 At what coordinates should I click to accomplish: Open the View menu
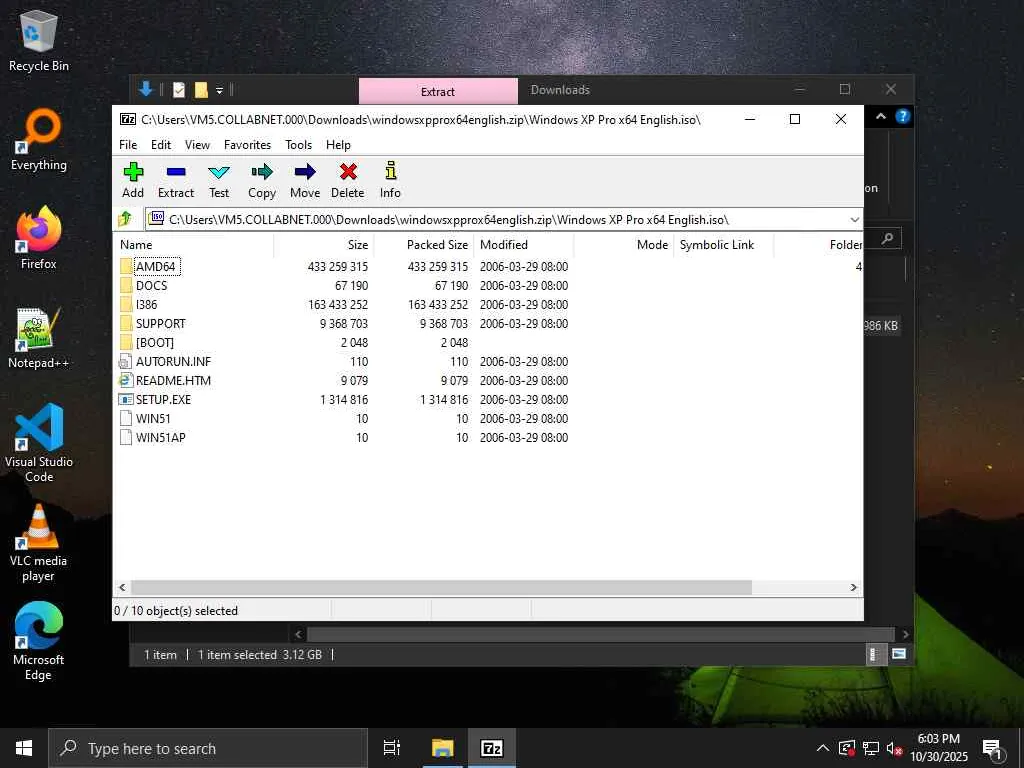coord(197,144)
